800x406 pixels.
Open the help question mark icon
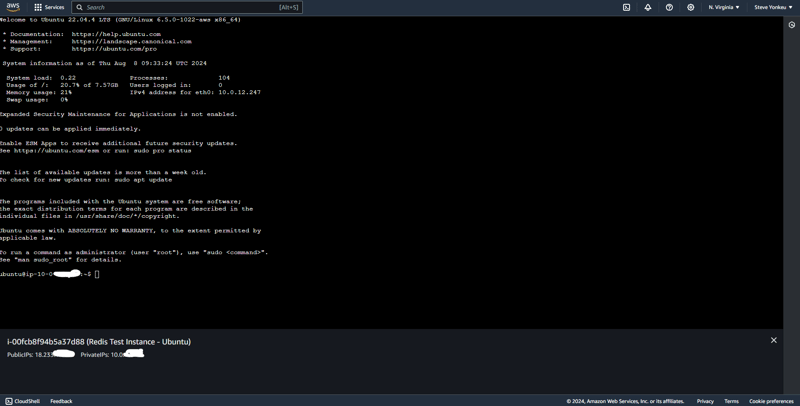[669, 7]
